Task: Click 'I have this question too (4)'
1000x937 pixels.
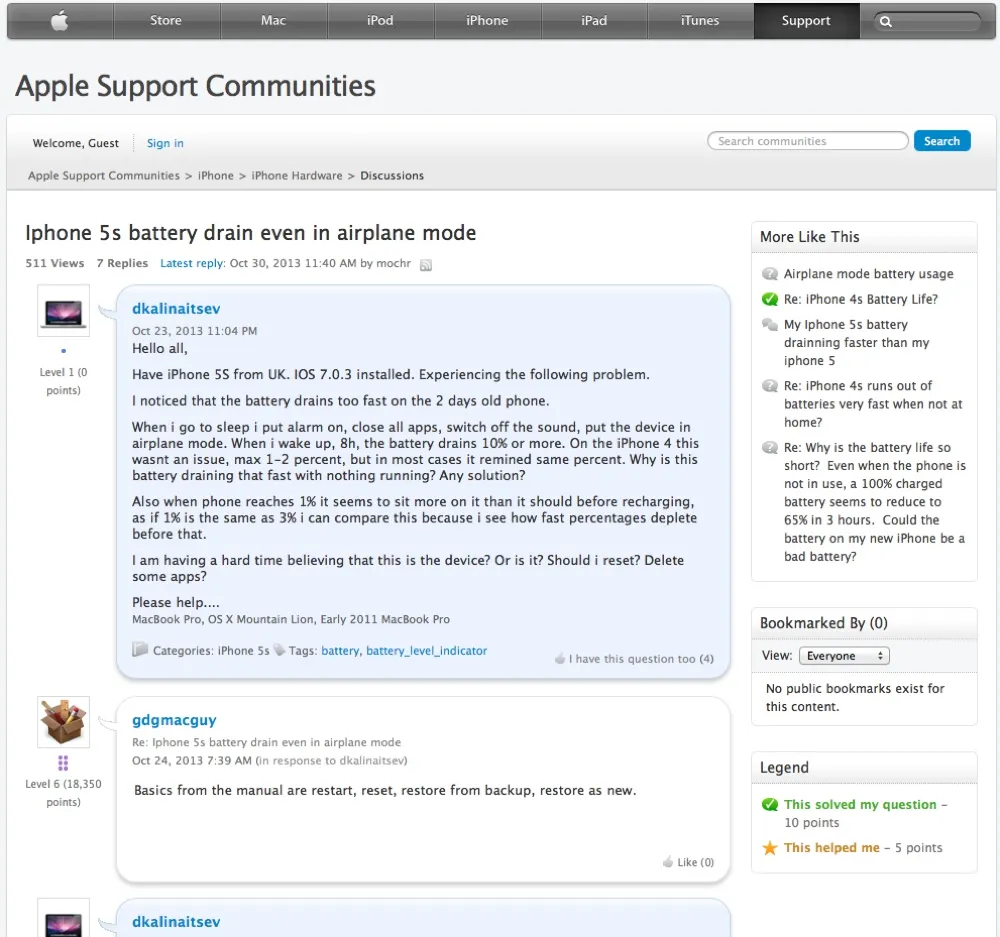Action: 641,659
